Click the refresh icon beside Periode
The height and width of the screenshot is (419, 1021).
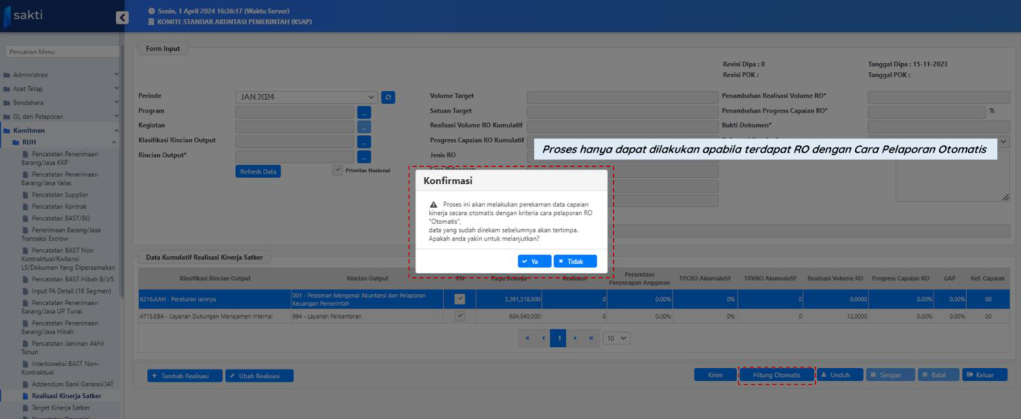pyautogui.click(x=389, y=97)
